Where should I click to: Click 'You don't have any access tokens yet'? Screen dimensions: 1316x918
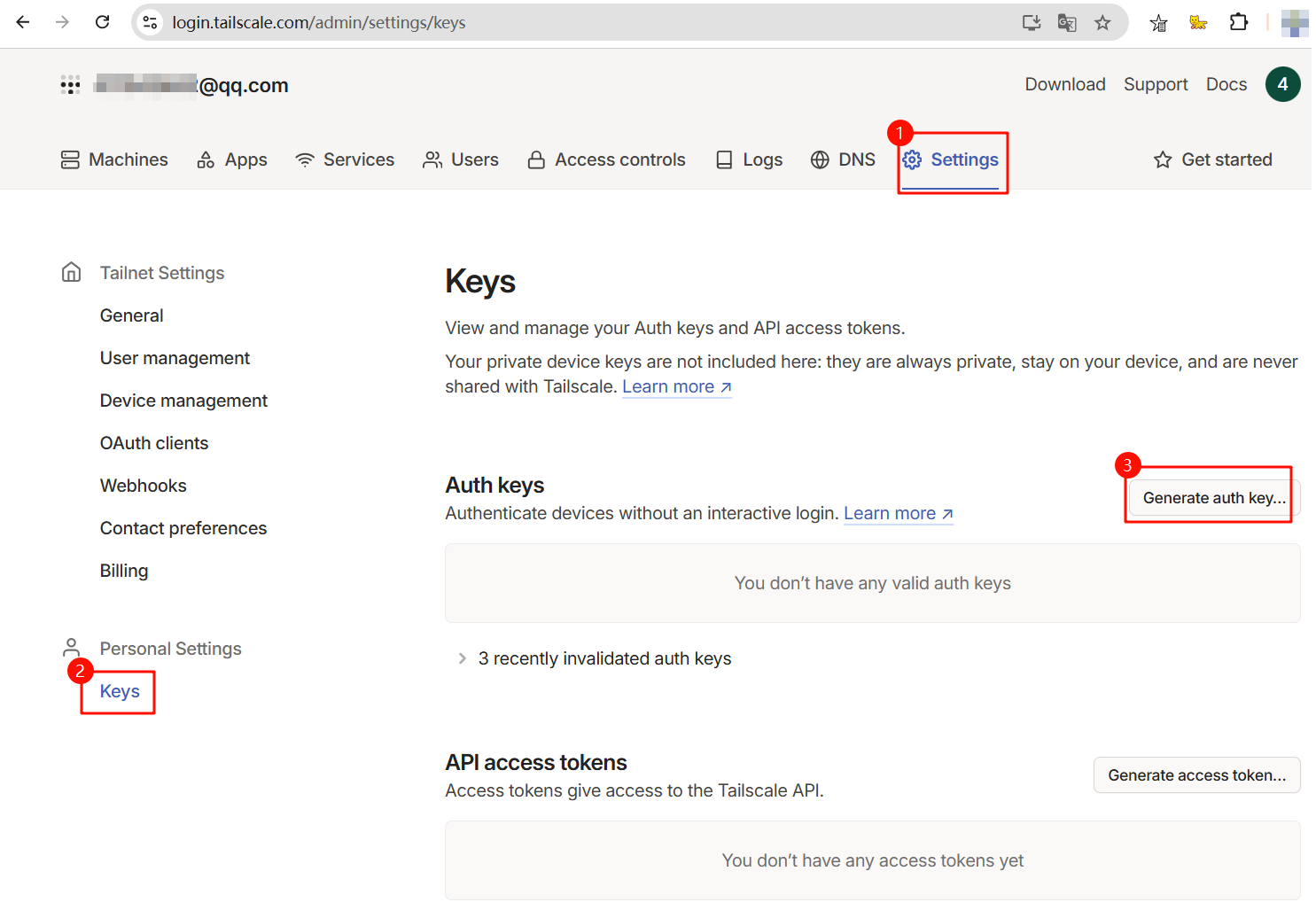(873, 860)
